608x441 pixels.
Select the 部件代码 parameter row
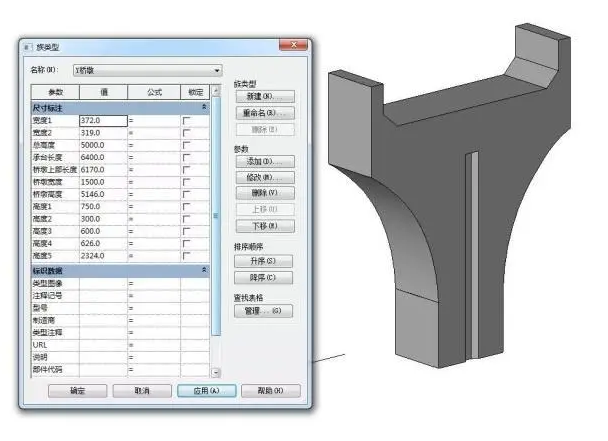pos(120,370)
